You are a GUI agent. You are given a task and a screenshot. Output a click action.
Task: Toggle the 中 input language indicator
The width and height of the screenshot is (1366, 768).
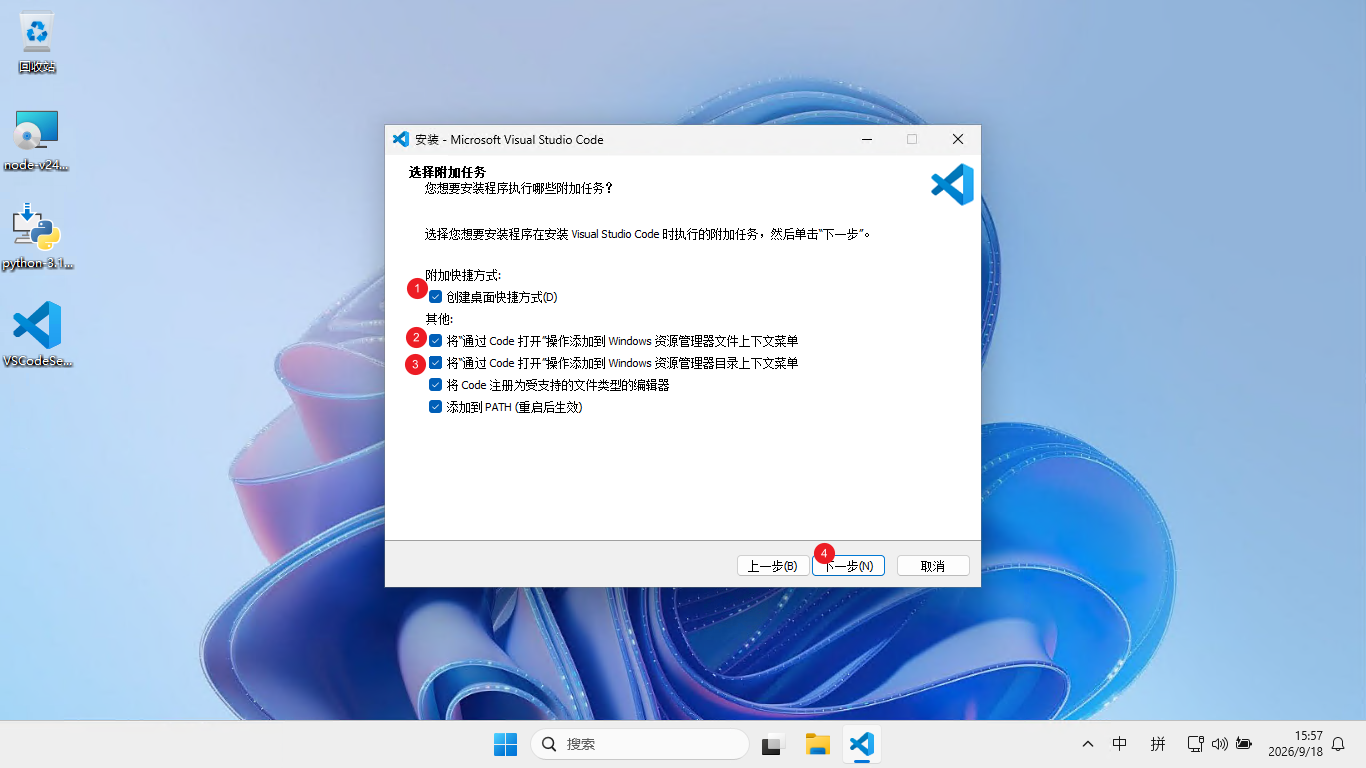[x=1120, y=744]
